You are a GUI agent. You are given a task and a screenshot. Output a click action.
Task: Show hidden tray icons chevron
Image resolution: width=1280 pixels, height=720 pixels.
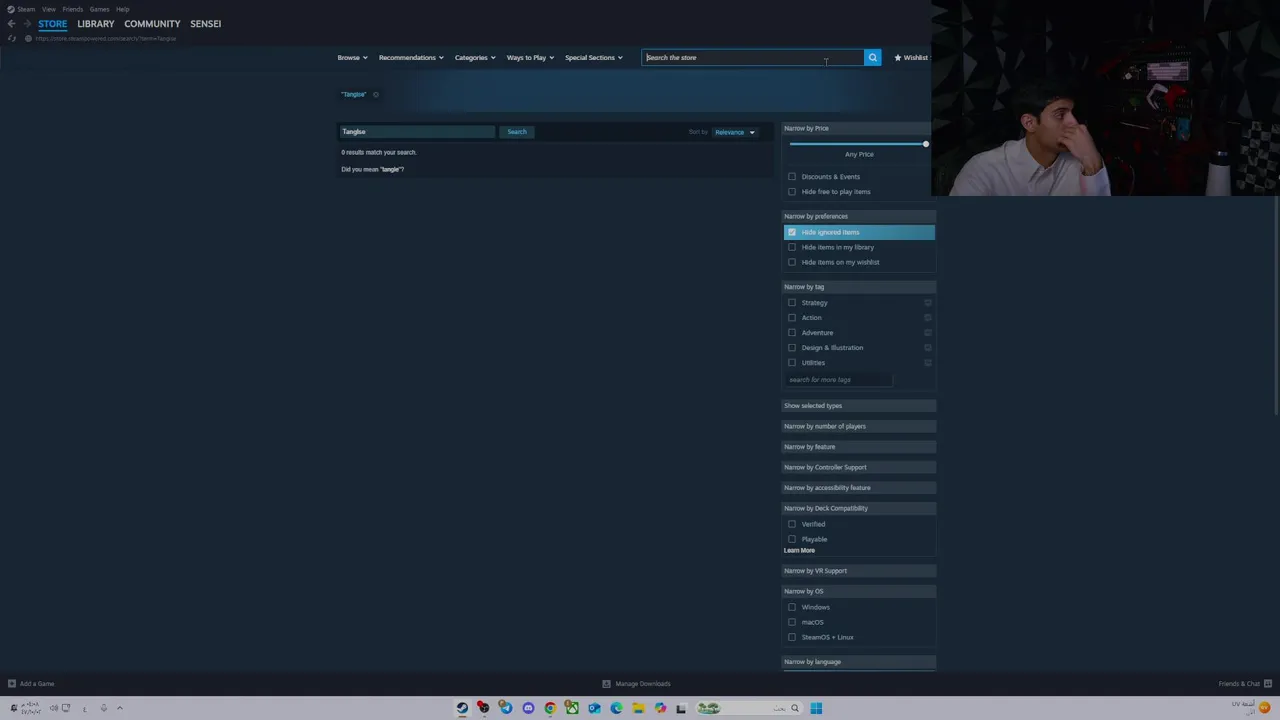point(119,708)
